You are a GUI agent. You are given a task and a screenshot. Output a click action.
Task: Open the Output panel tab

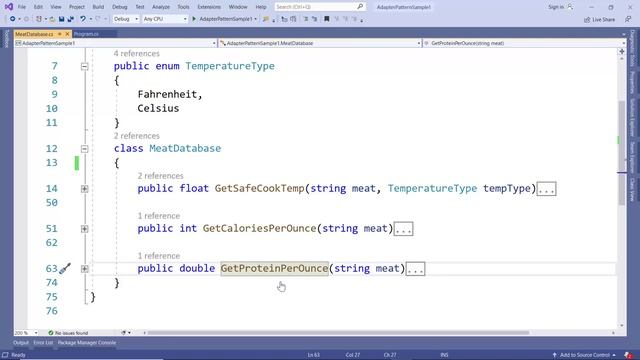click(21, 343)
